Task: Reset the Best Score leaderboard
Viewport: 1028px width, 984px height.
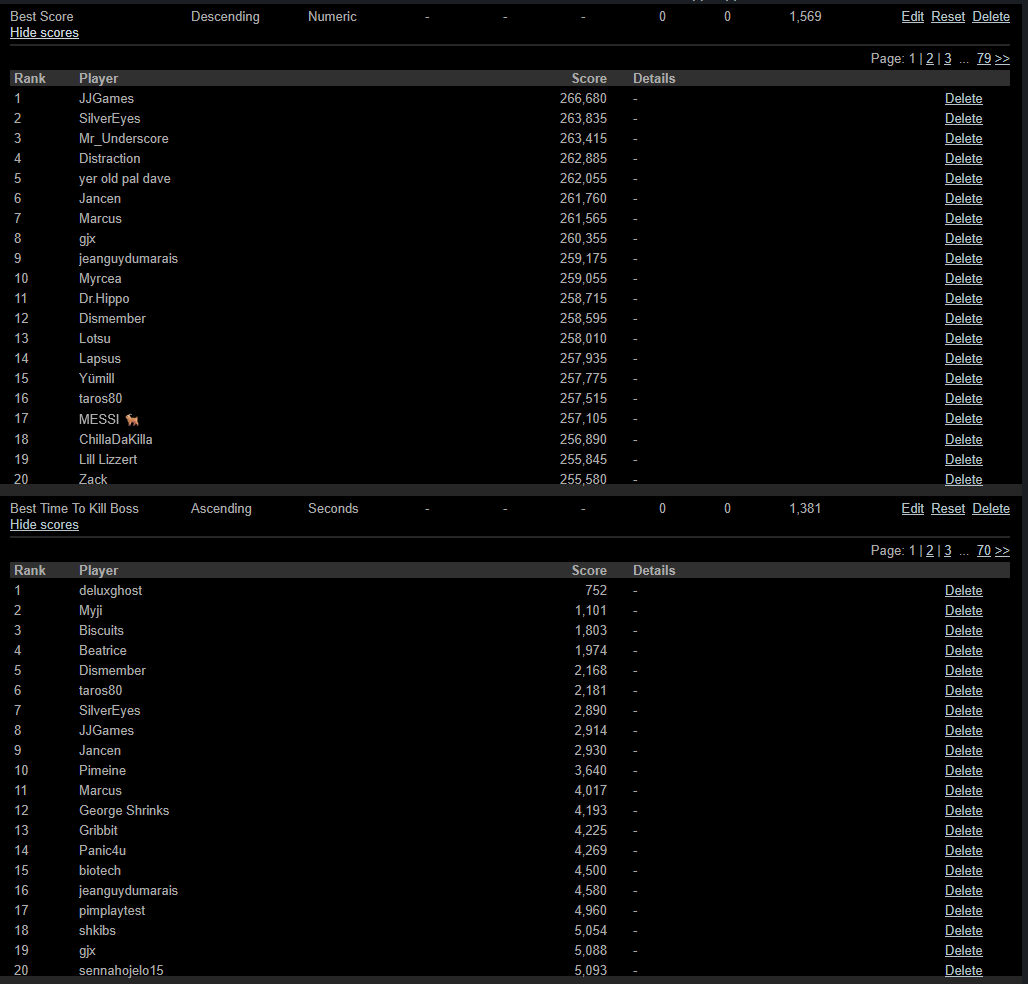Action: tap(948, 17)
